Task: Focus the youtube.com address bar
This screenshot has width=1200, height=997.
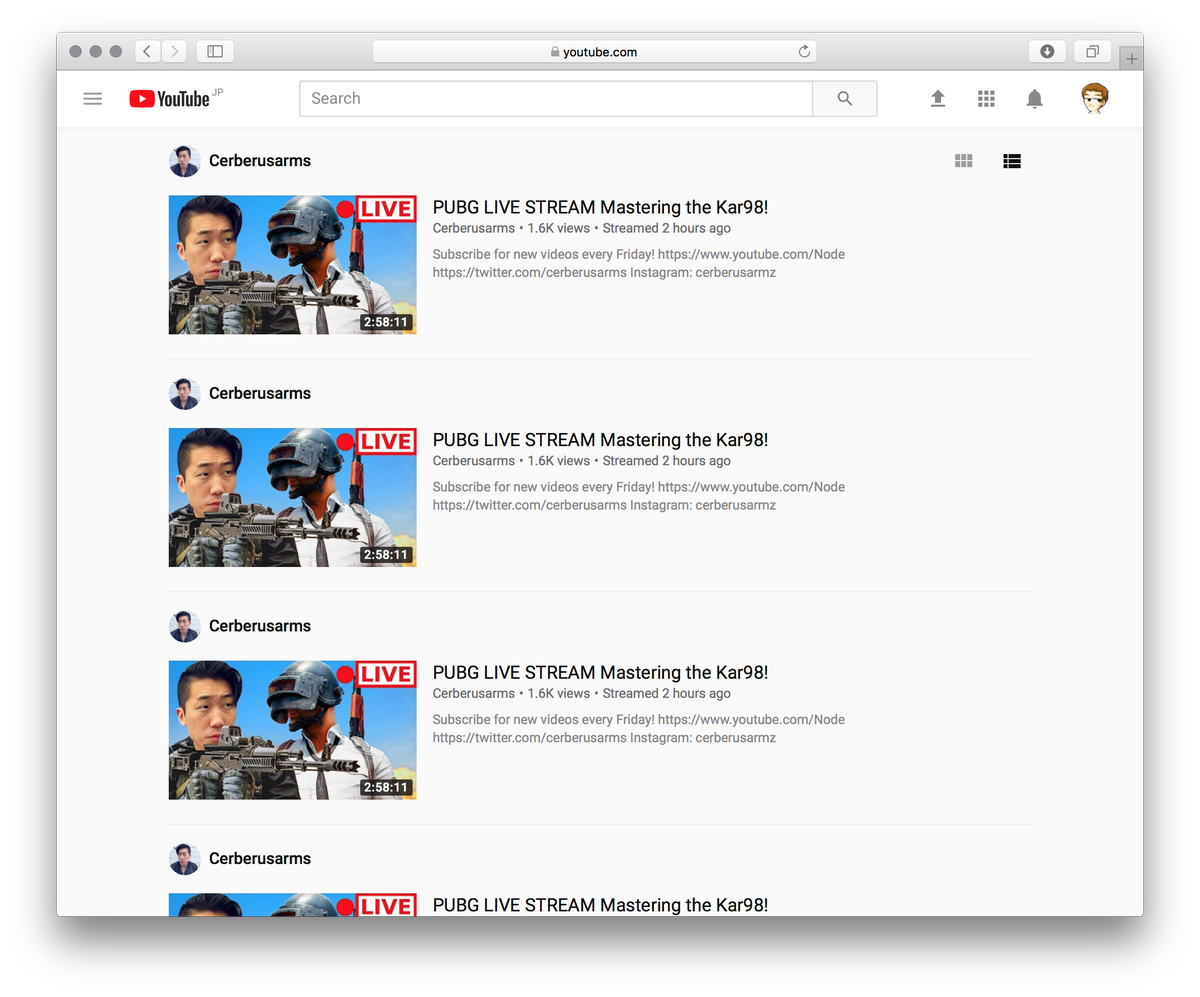Action: 594,52
